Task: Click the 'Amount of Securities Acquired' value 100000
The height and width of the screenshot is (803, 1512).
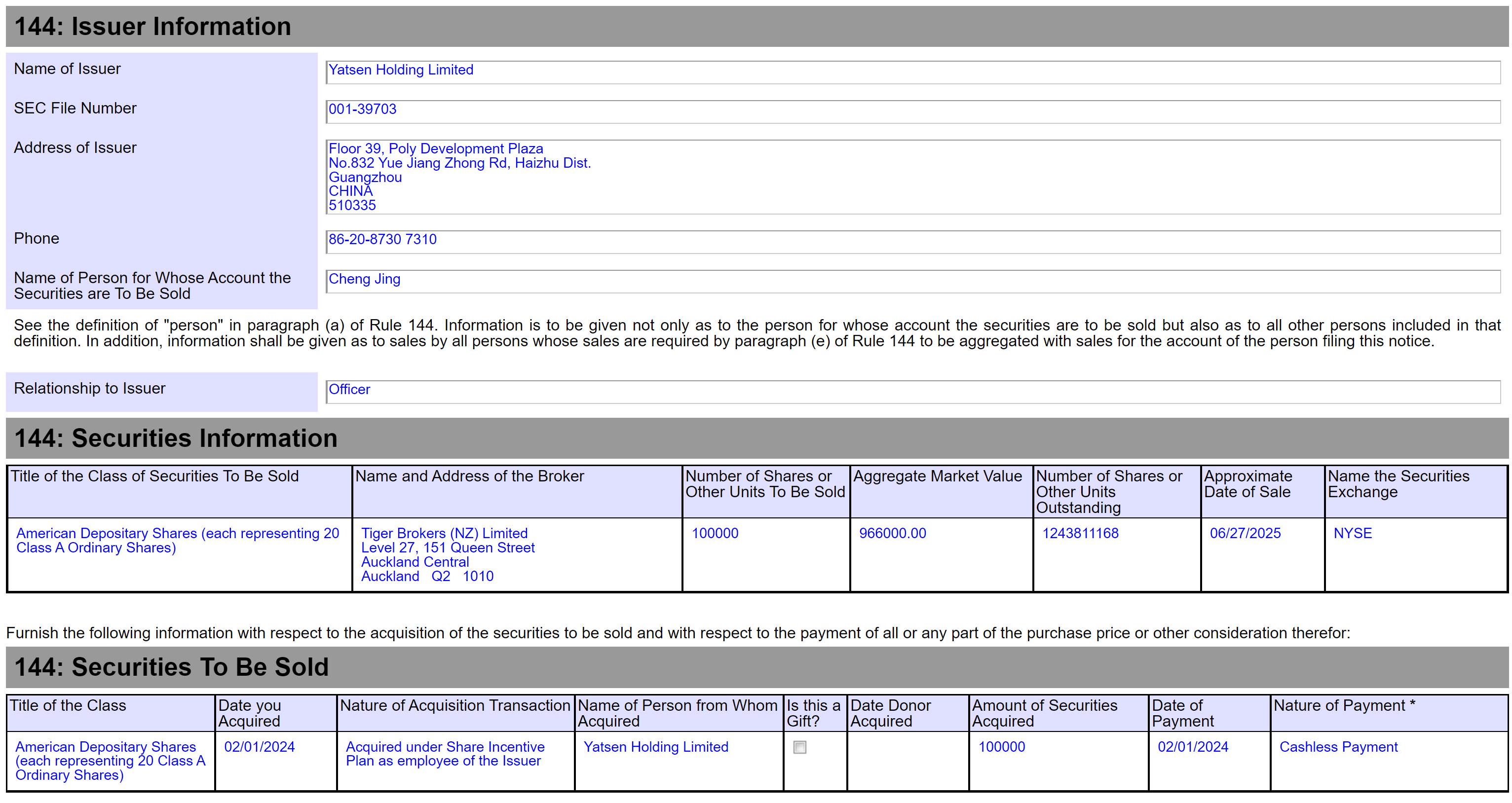Action: pyautogui.click(x=1001, y=747)
